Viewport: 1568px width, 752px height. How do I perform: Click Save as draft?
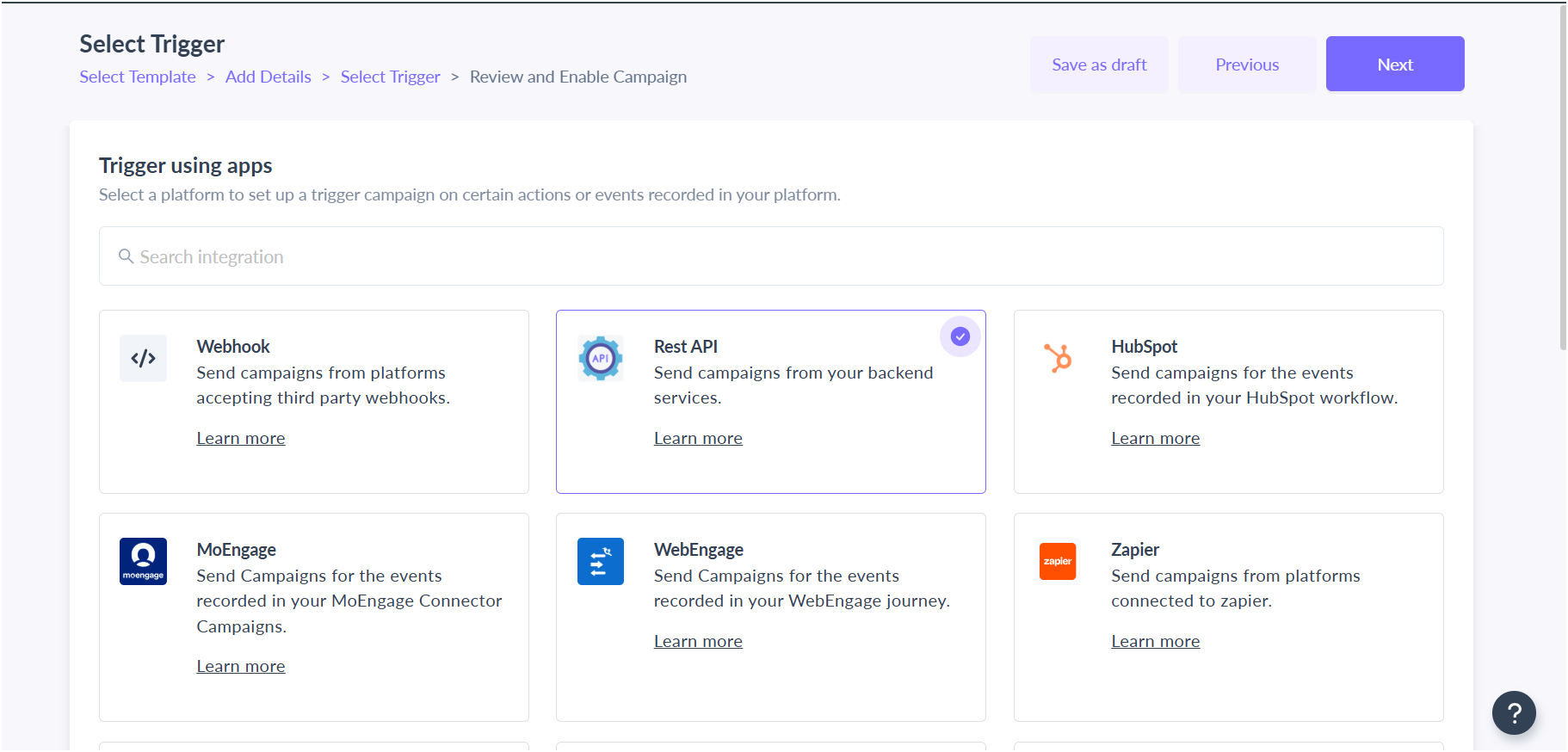click(1099, 64)
